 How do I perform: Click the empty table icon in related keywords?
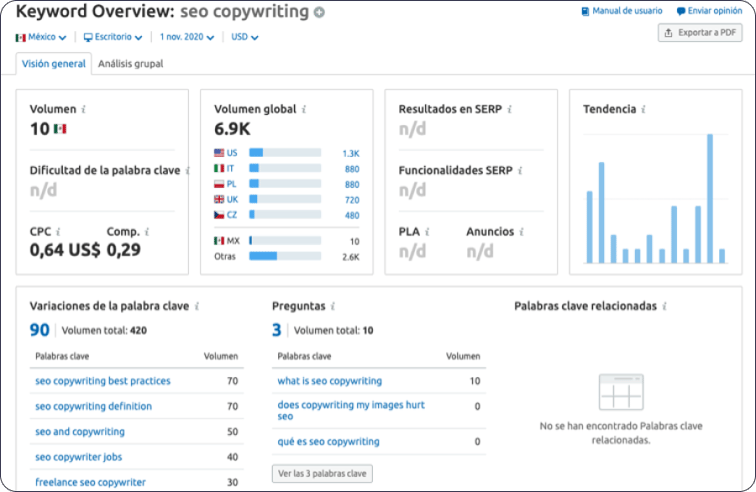coord(621,392)
